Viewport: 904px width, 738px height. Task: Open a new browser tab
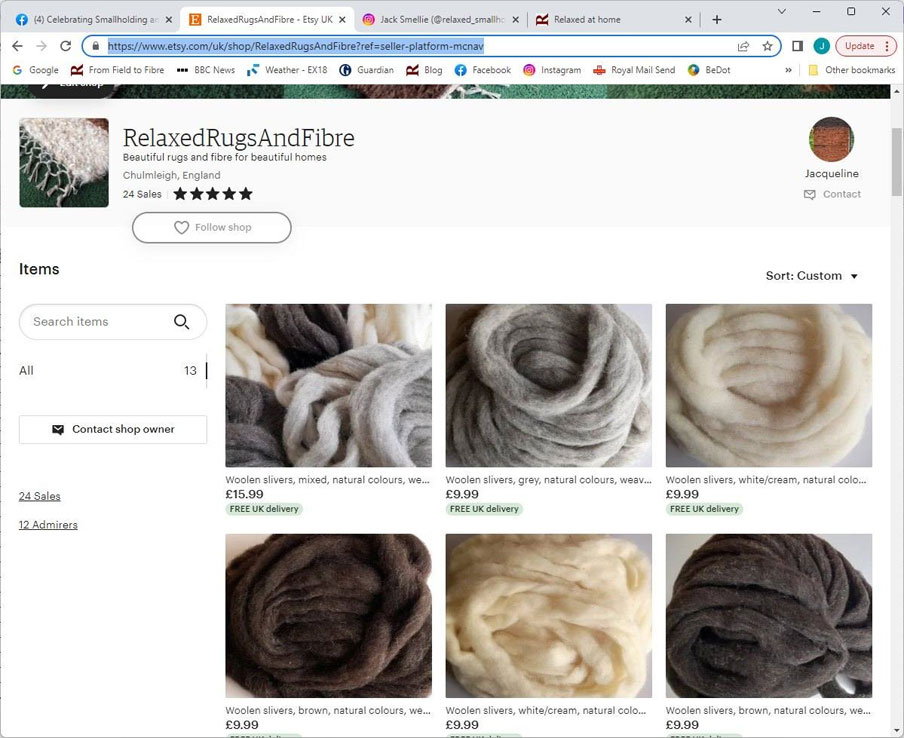(717, 20)
